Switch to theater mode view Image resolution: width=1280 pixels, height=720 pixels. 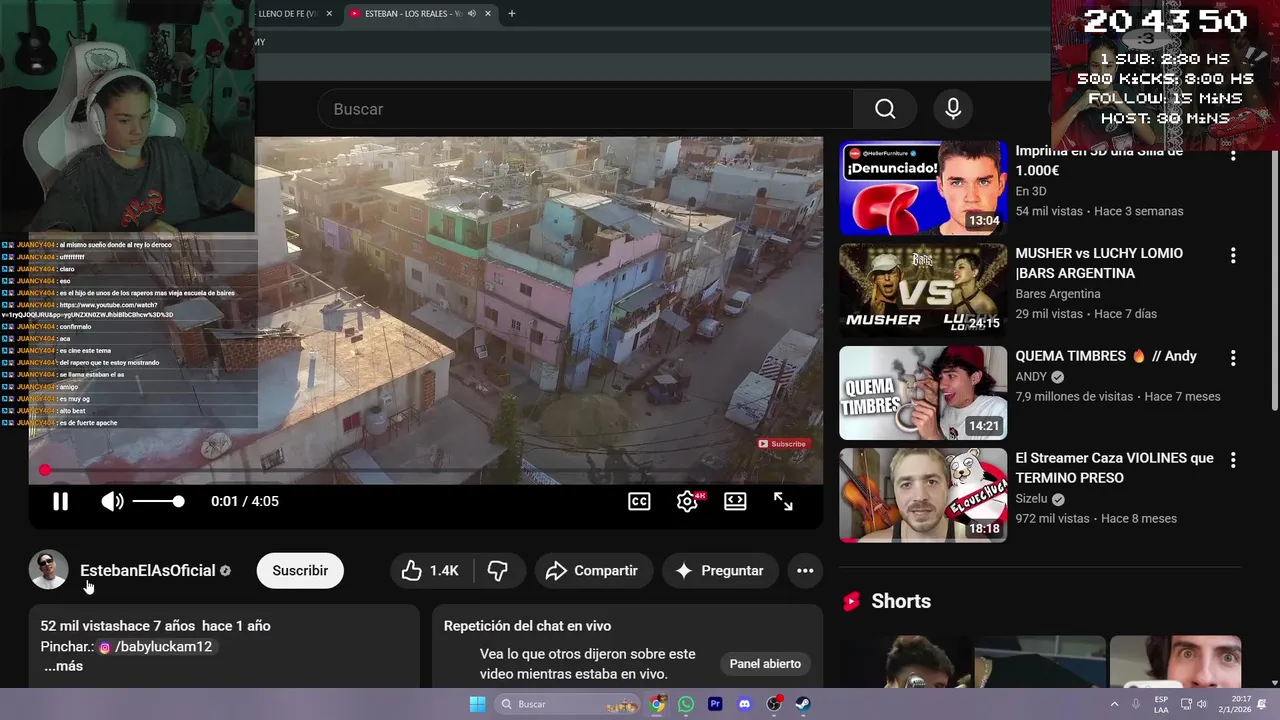tap(735, 502)
